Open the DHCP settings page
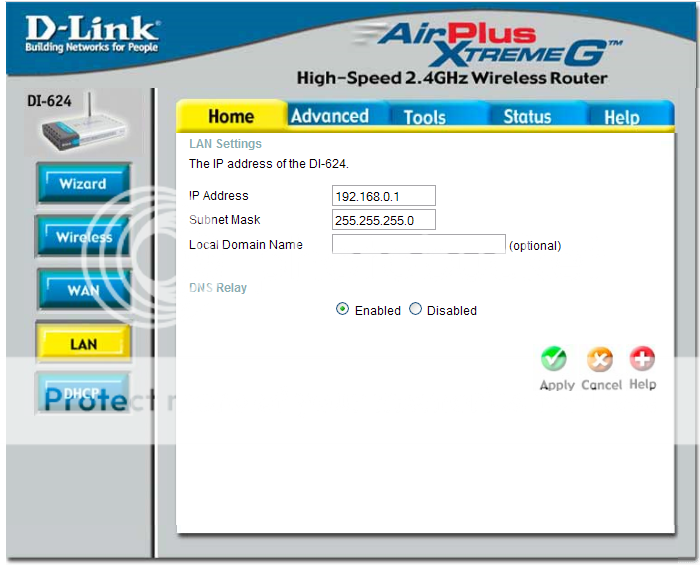The height and width of the screenshot is (565, 700). (x=83, y=393)
